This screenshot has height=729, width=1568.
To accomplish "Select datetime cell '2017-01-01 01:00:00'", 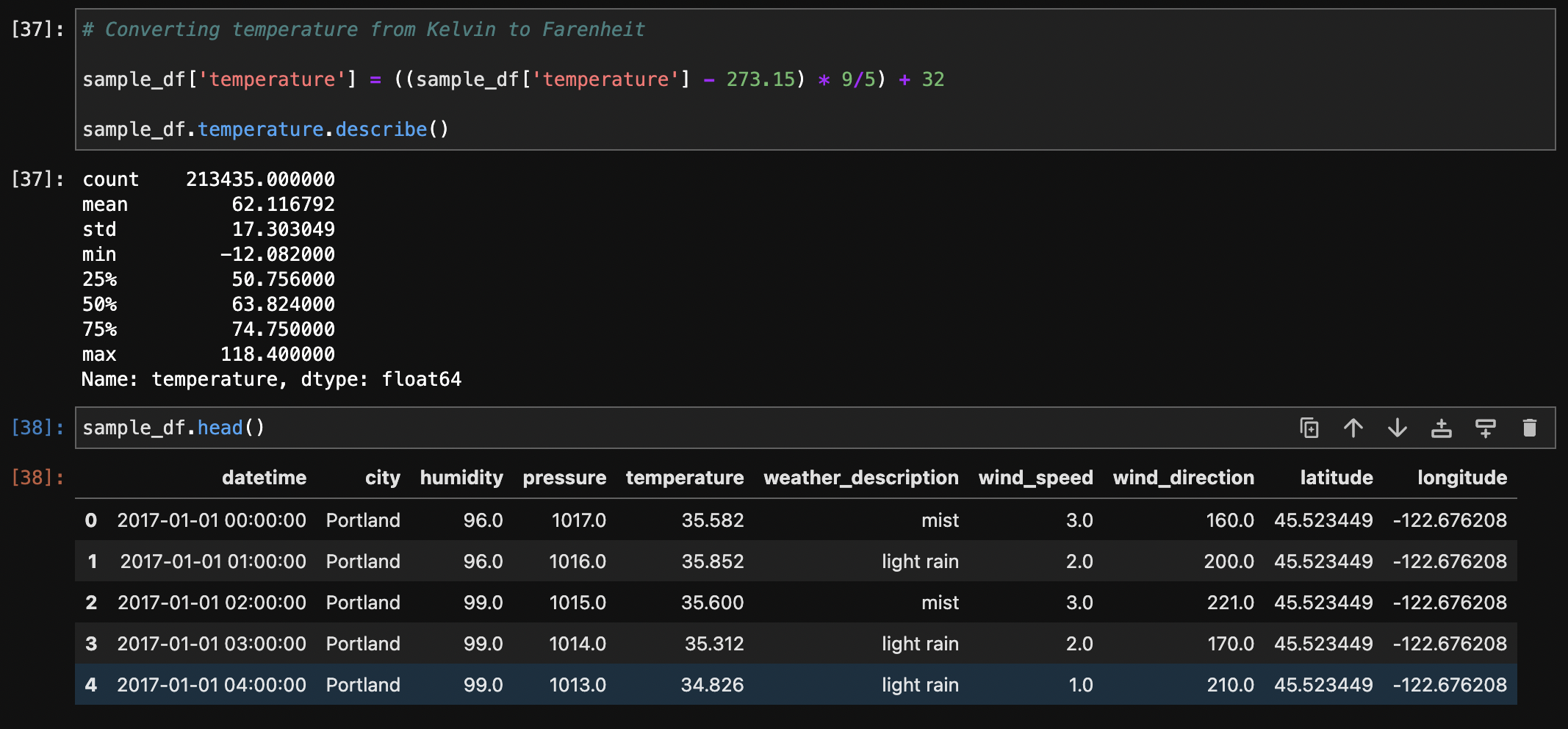I will tap(213, 561).
